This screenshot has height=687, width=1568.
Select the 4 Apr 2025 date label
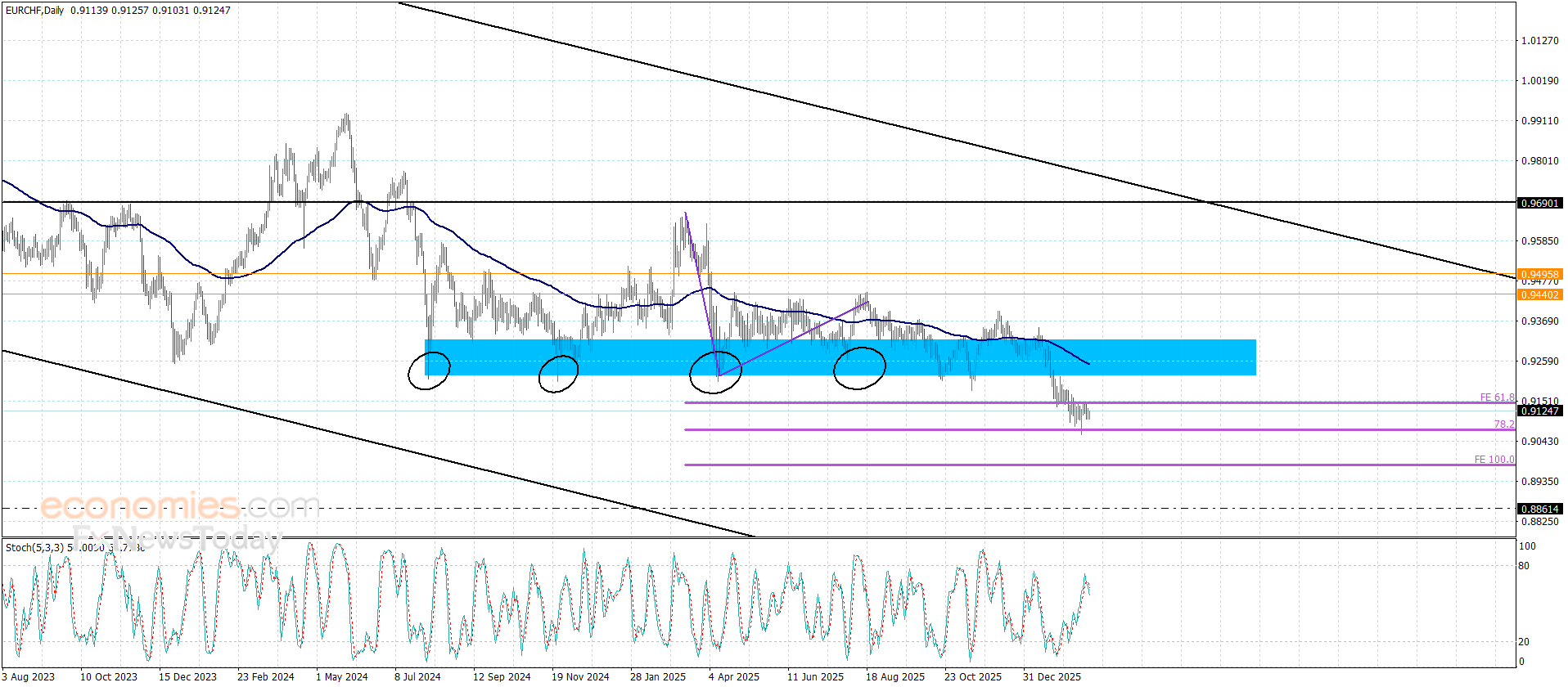(x=733, y=676)
